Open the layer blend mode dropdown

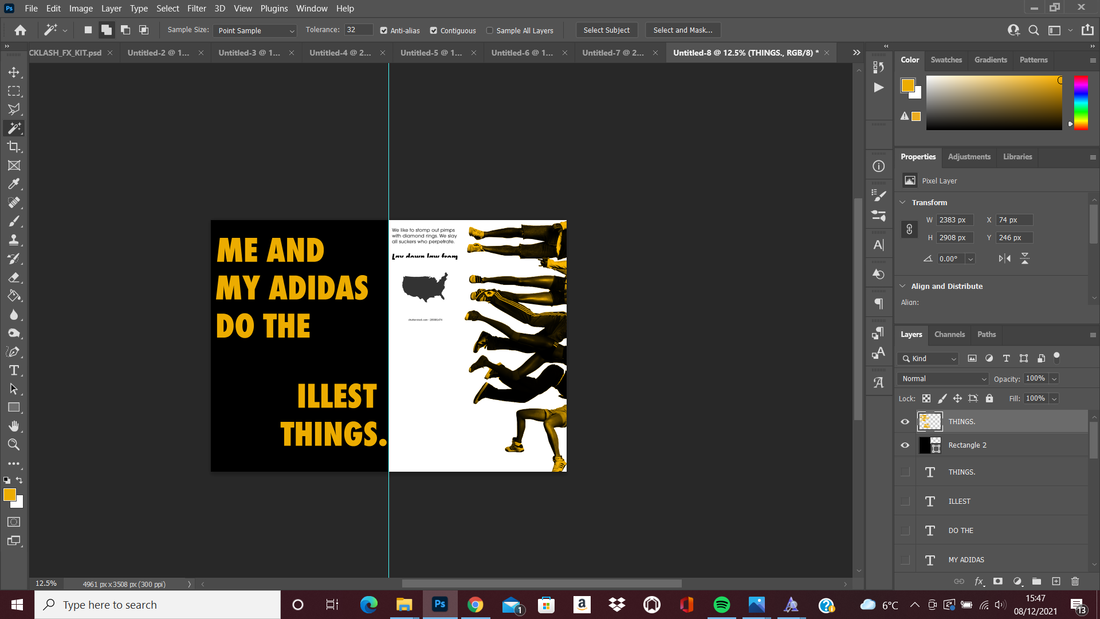[x=943, y=379]
